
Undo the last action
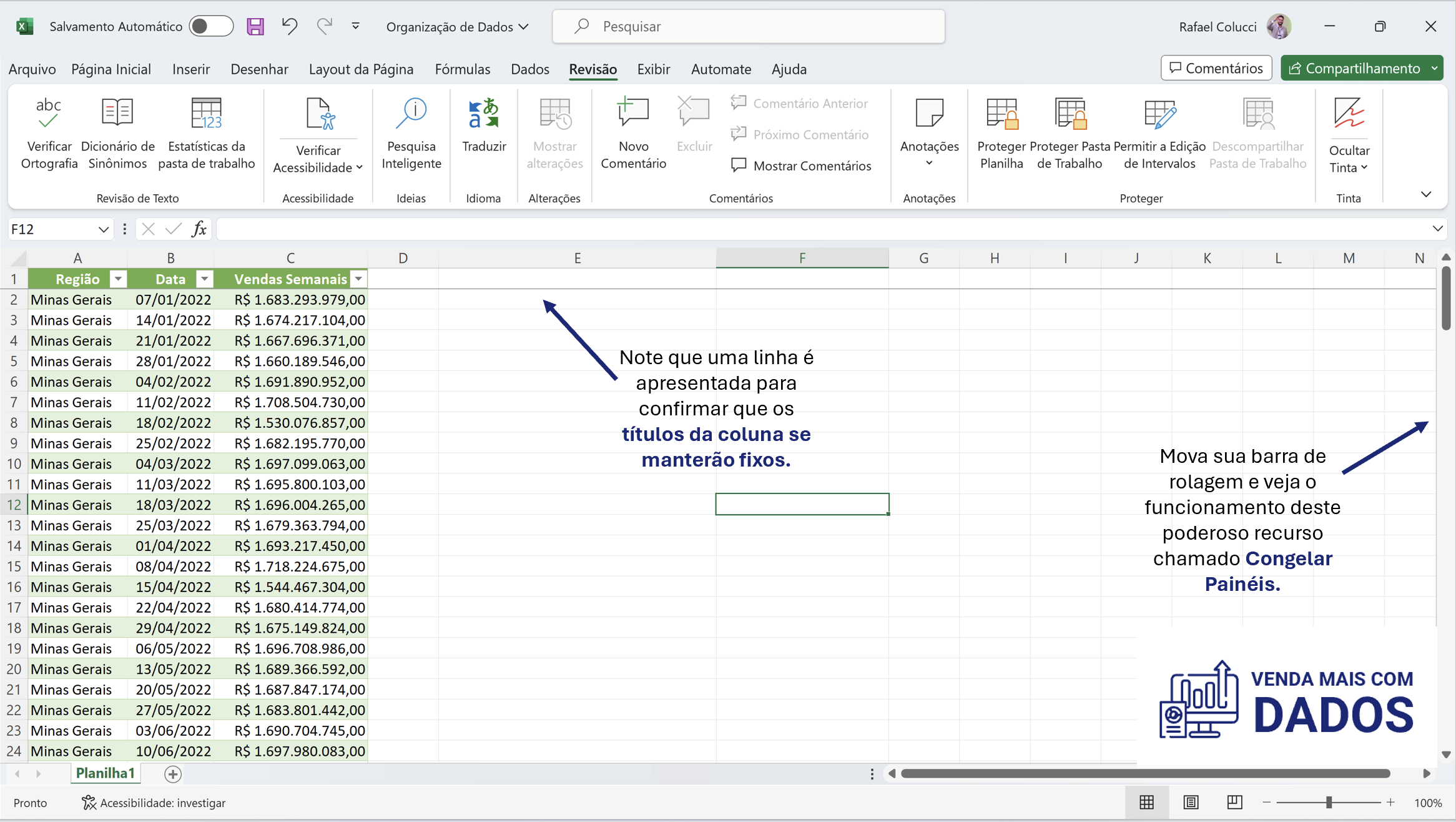point(289,26)
